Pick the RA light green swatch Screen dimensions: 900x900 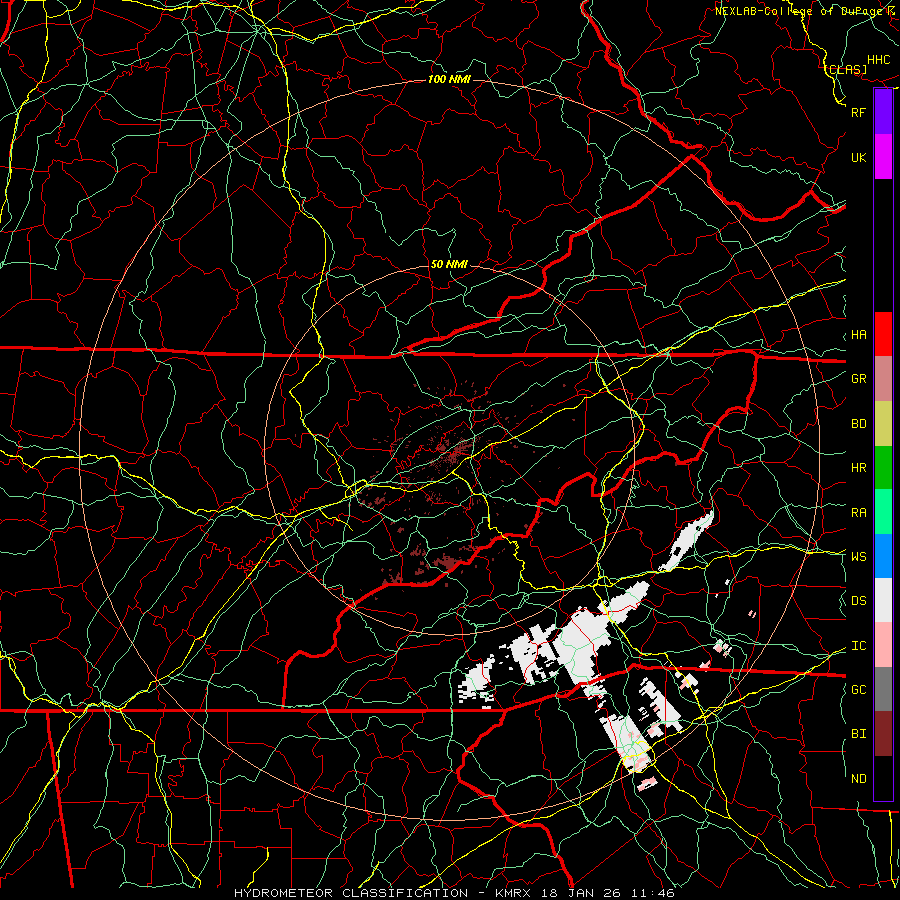[883, 511]
